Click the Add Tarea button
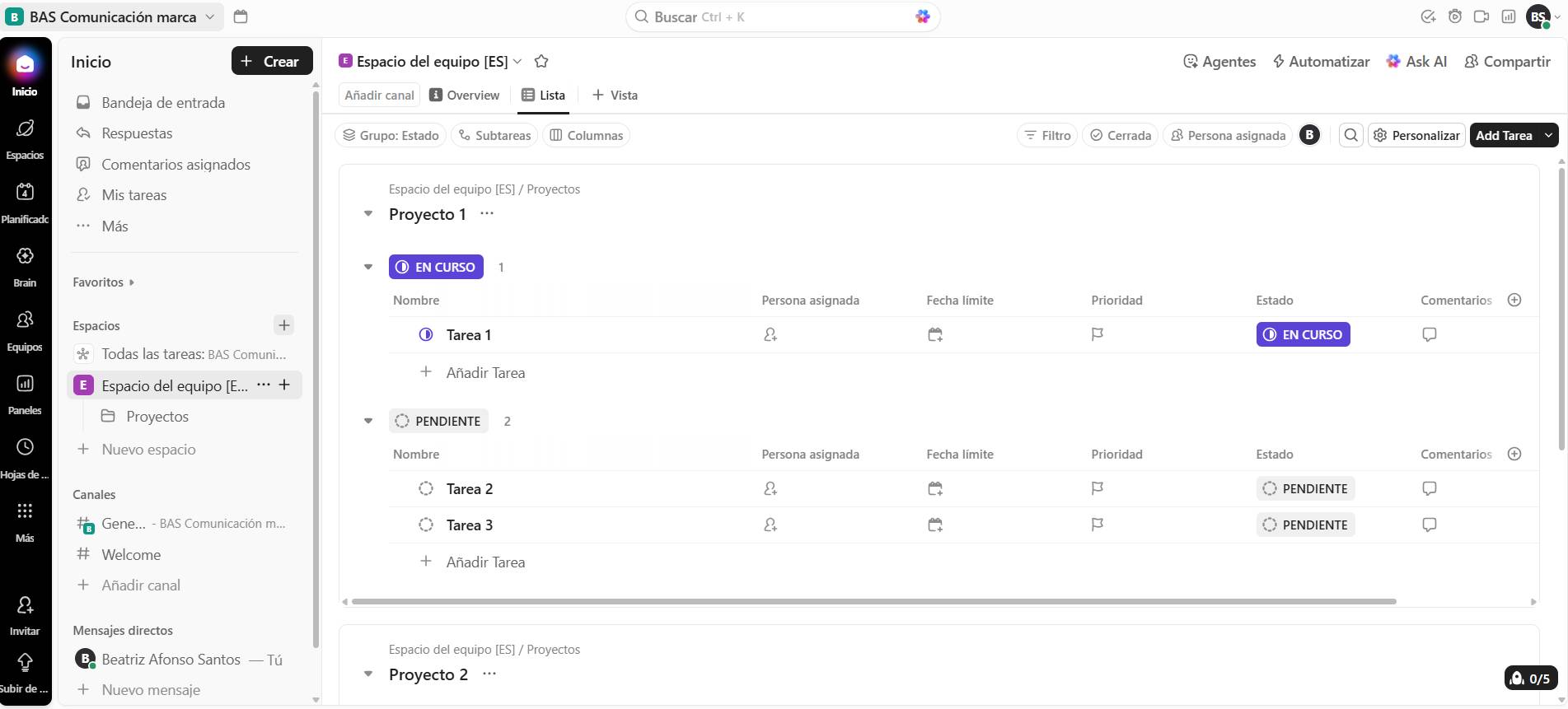The width and height of the screenshot is (1568, 709). pos(1504,135)
